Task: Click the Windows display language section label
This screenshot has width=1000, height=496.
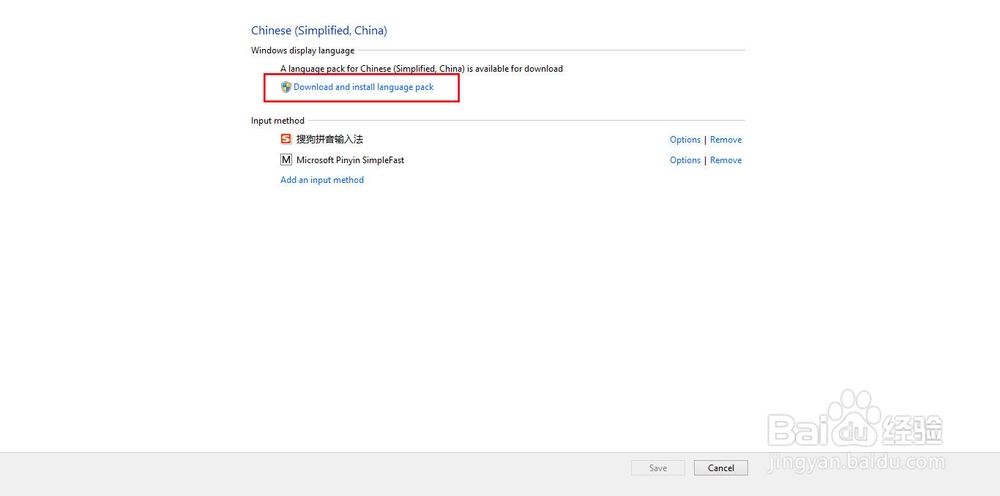Action: click(302, 51)
